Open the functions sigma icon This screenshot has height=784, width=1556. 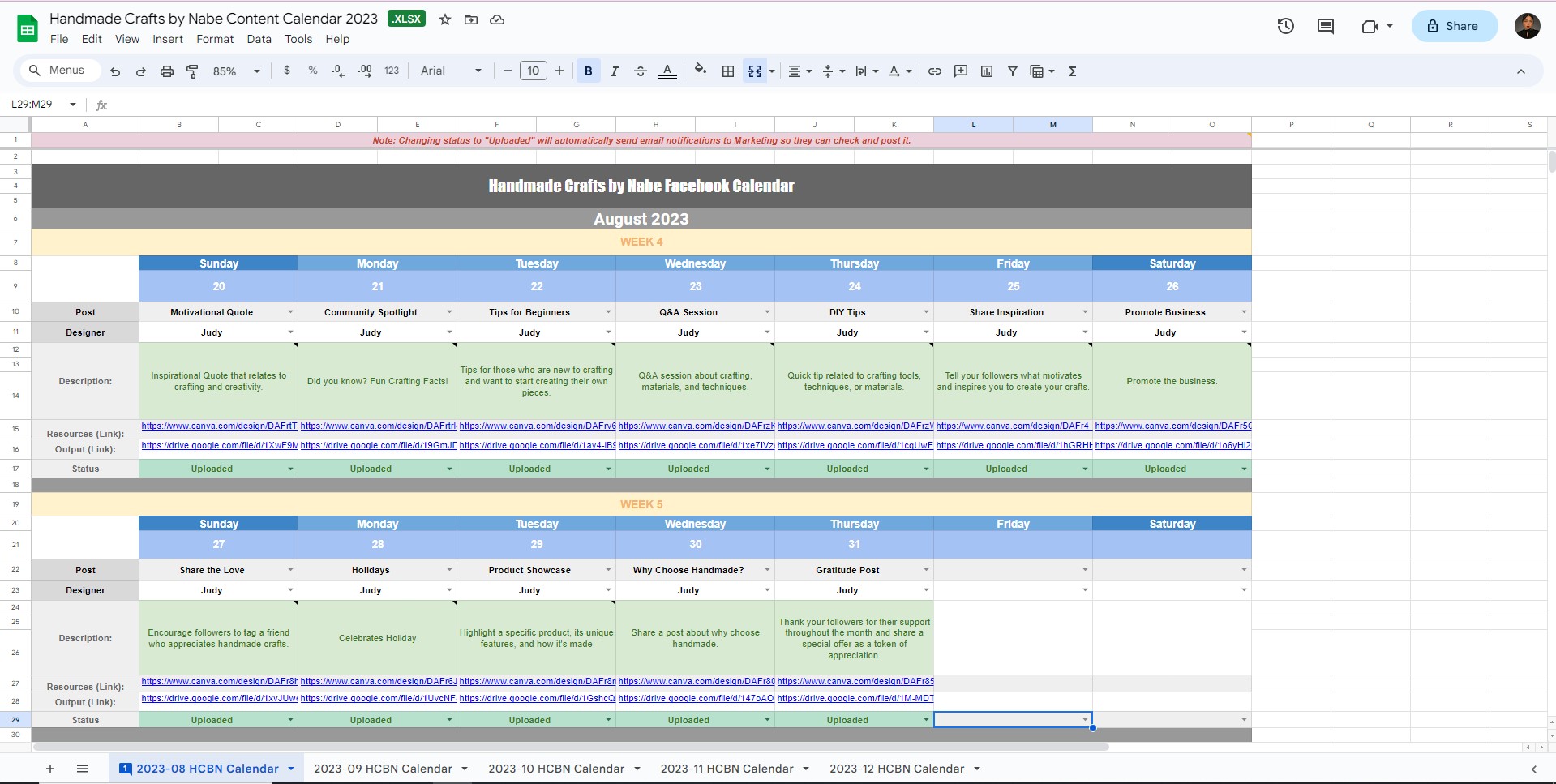click(1073, 71)
